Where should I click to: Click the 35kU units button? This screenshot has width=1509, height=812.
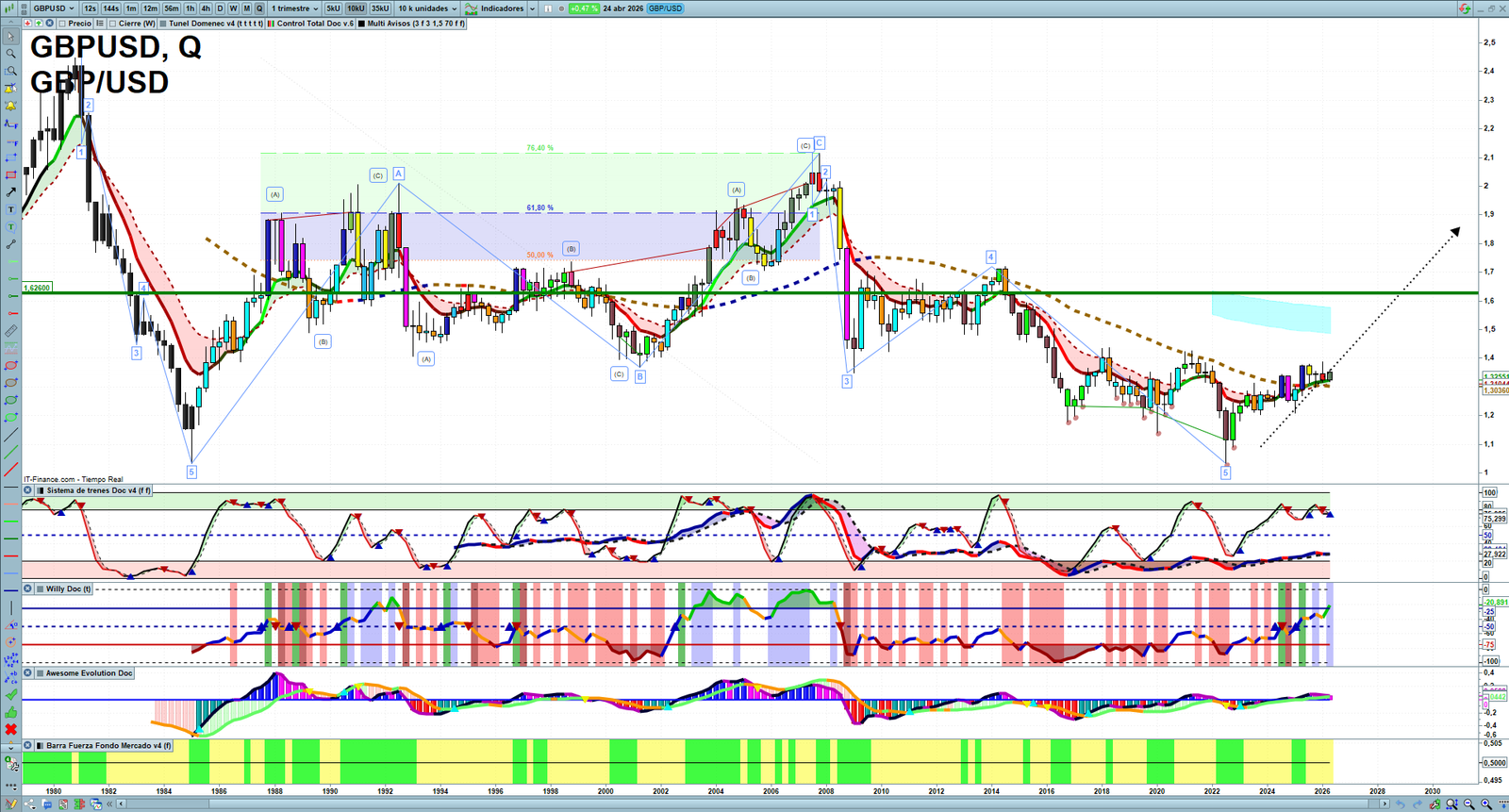pos(379,8)
